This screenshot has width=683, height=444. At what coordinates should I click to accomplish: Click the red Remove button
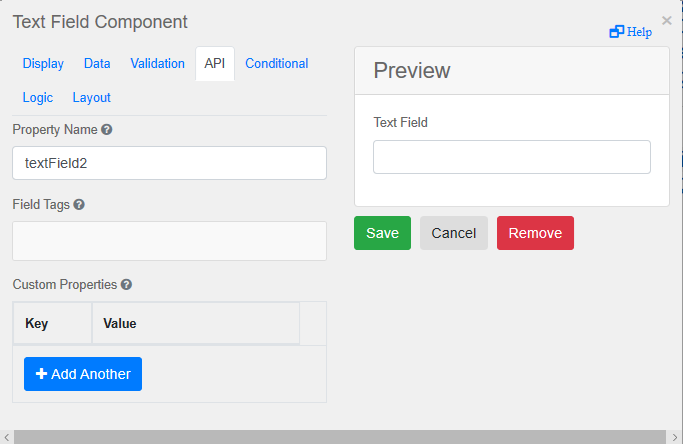pyautogui.click(x=535, y=233)
